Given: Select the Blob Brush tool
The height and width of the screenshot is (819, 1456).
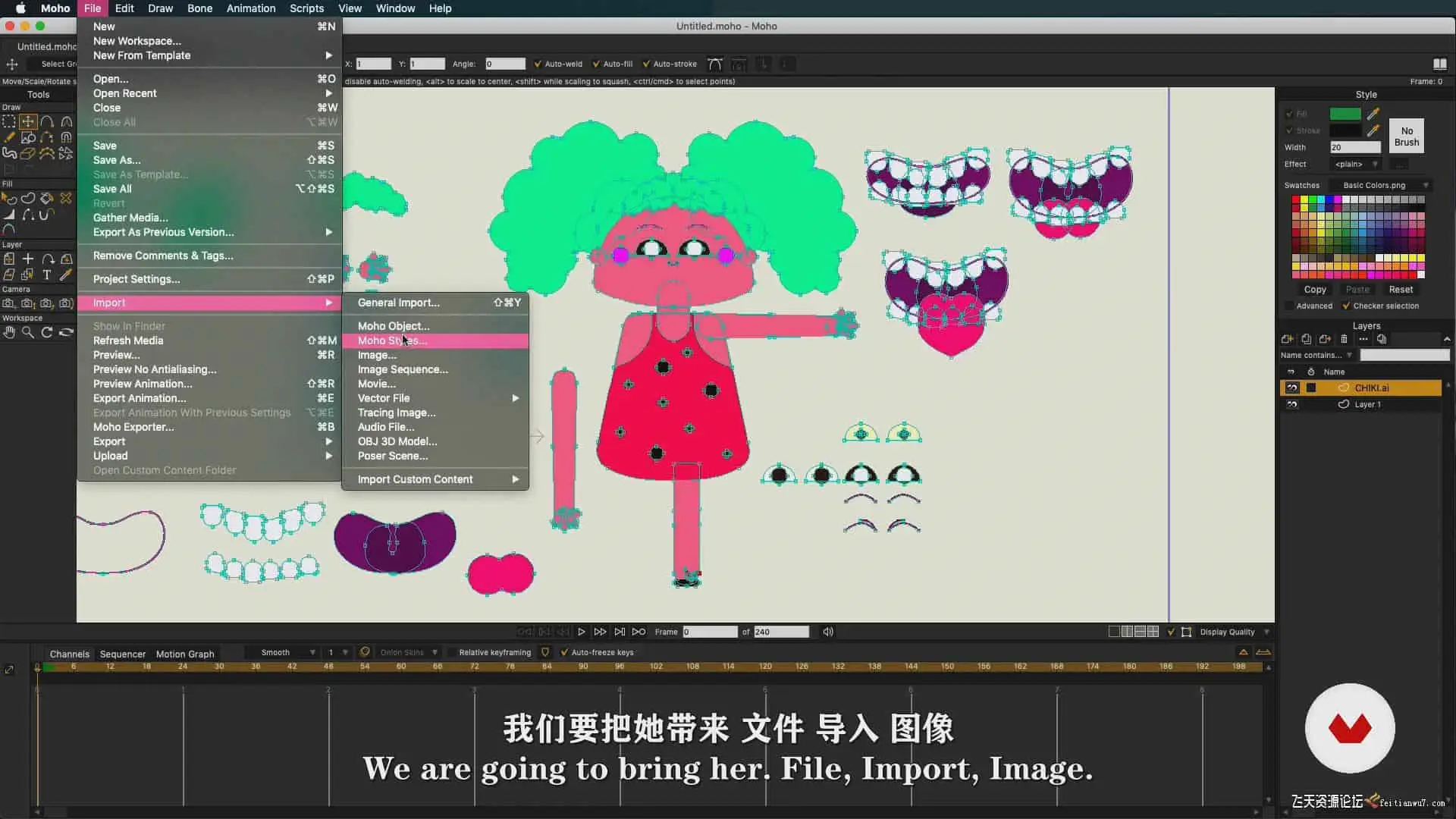Looking at the screenshot, I should coord(9,153).
